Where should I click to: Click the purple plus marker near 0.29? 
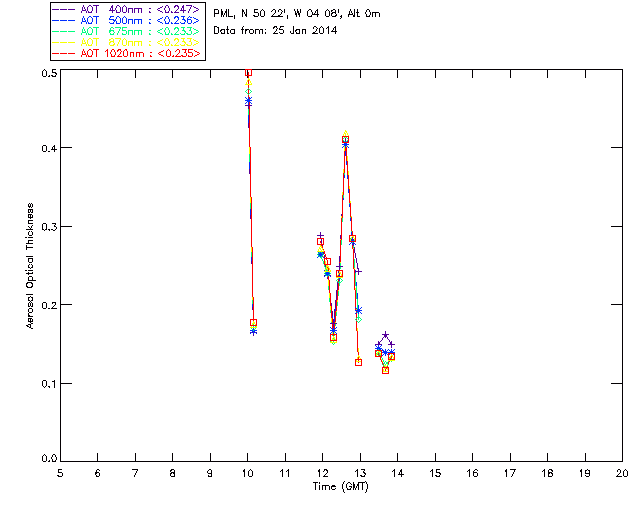coord(320,236)
